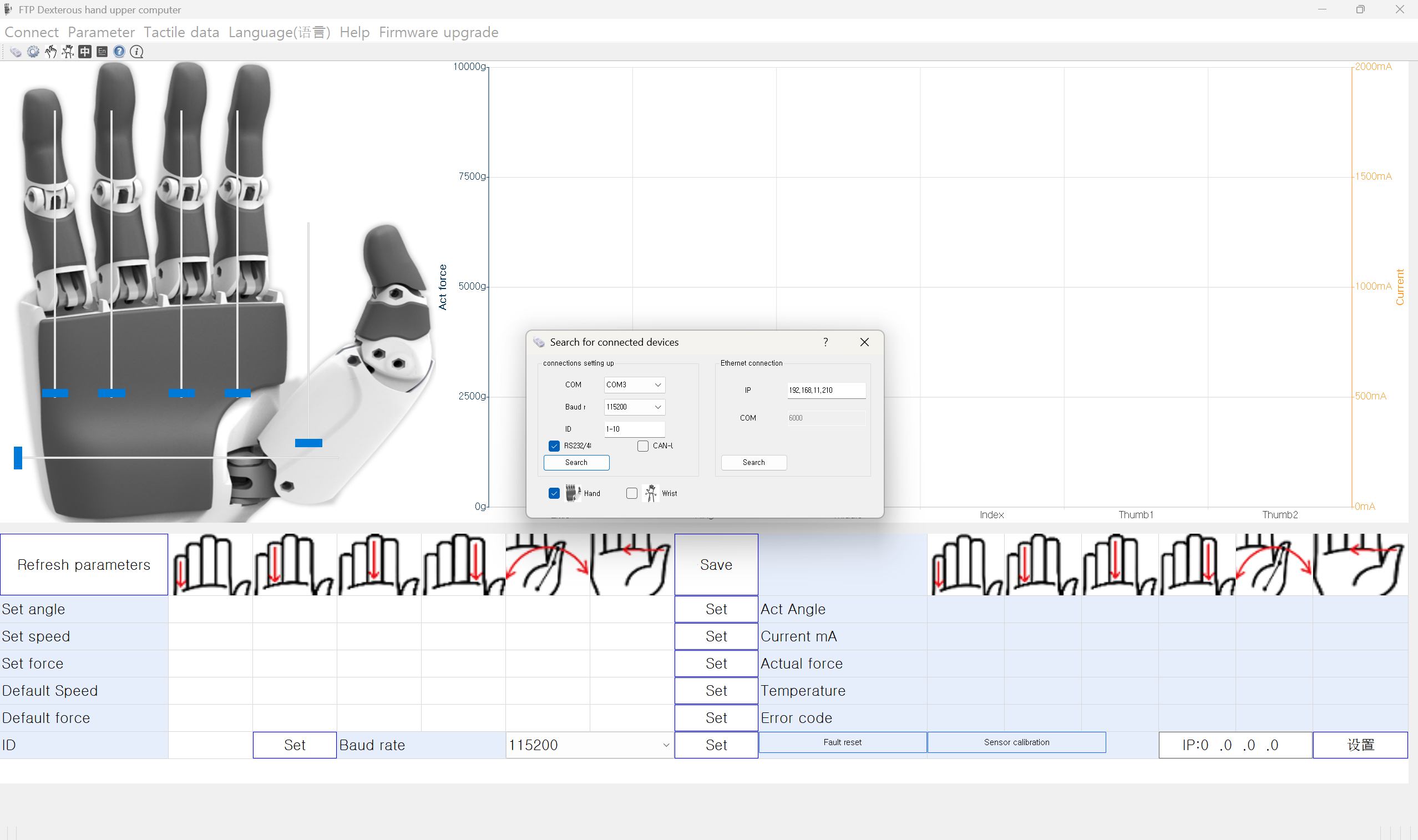Viewport: 1418px width, 840px height.
Task: Enable the CAN checkbox in dialog
Action: [x=643, y=446]
